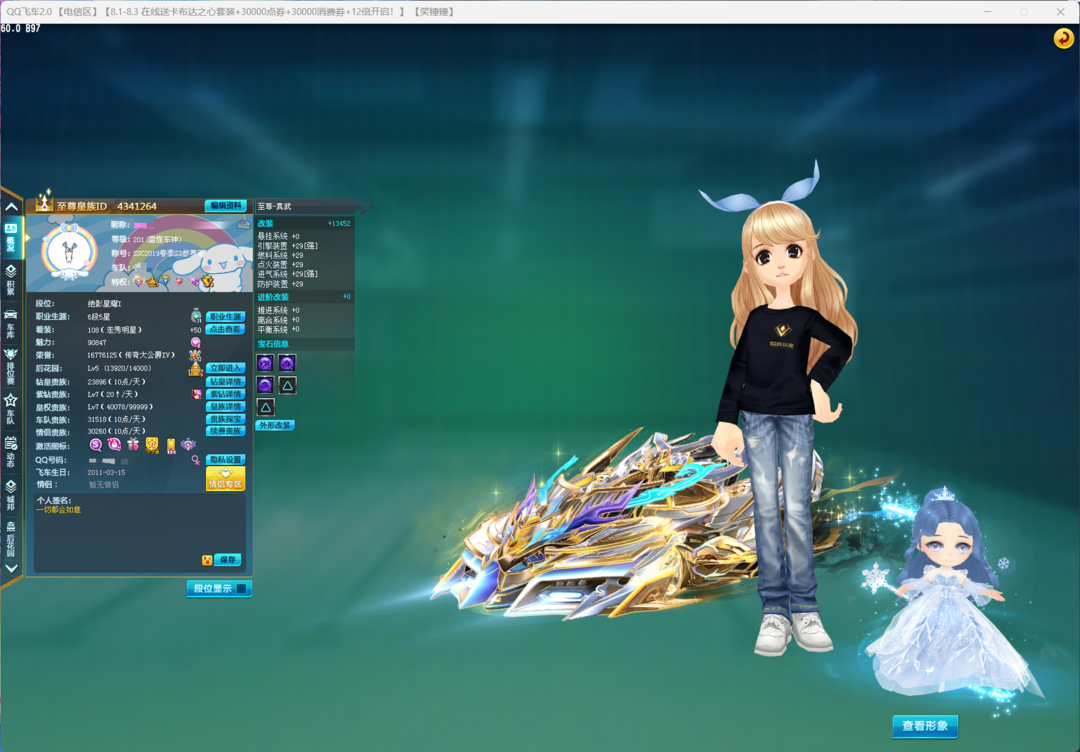Click the gift box activated icon
This screenshot has height=752, width=1080.
click(133, 445)
